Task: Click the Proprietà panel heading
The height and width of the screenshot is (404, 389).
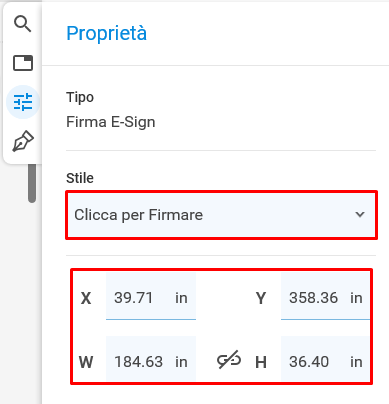Action: (106, 33)
